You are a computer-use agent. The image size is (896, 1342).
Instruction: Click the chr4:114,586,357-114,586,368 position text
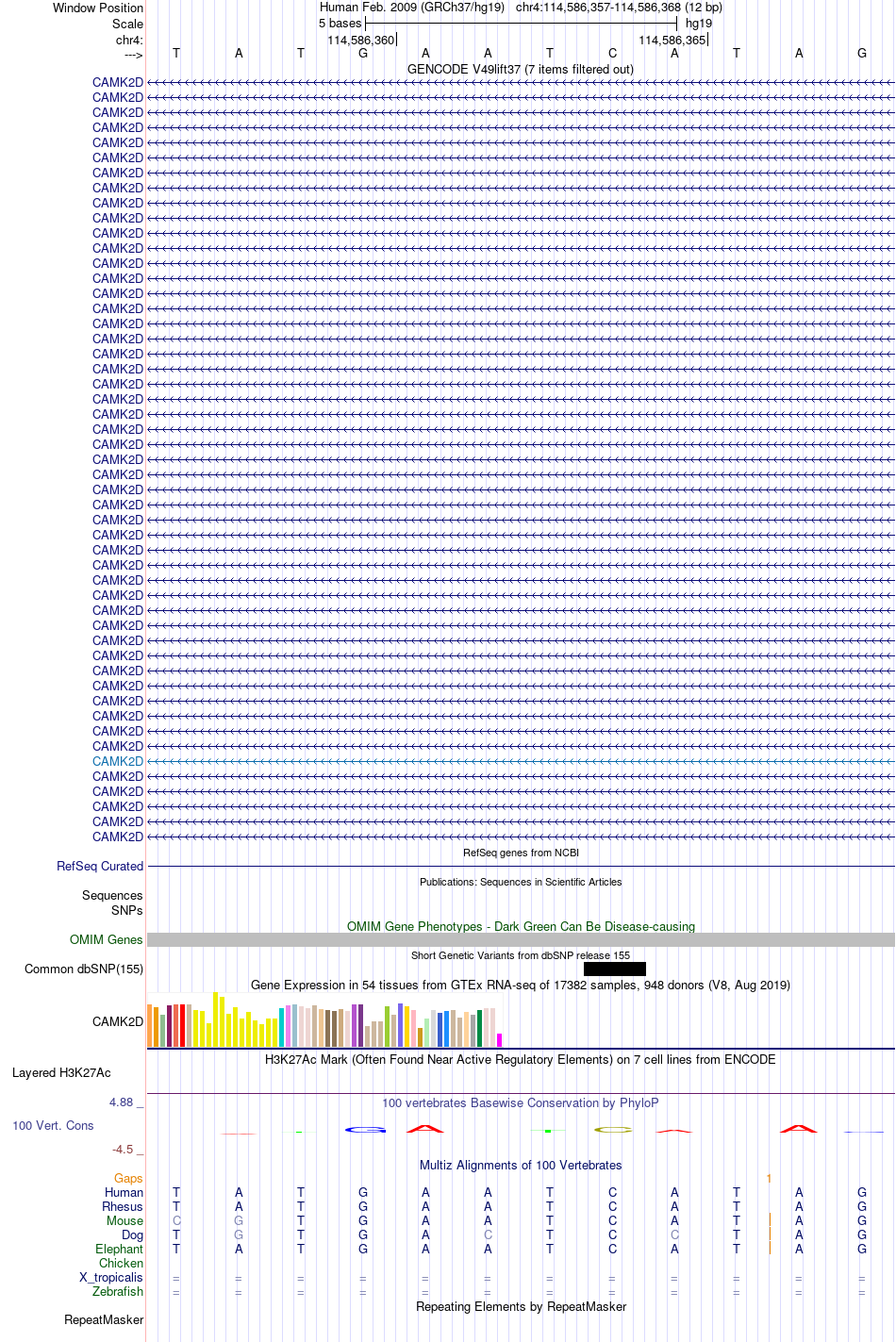pyautogui.click(x=619, y=7)
